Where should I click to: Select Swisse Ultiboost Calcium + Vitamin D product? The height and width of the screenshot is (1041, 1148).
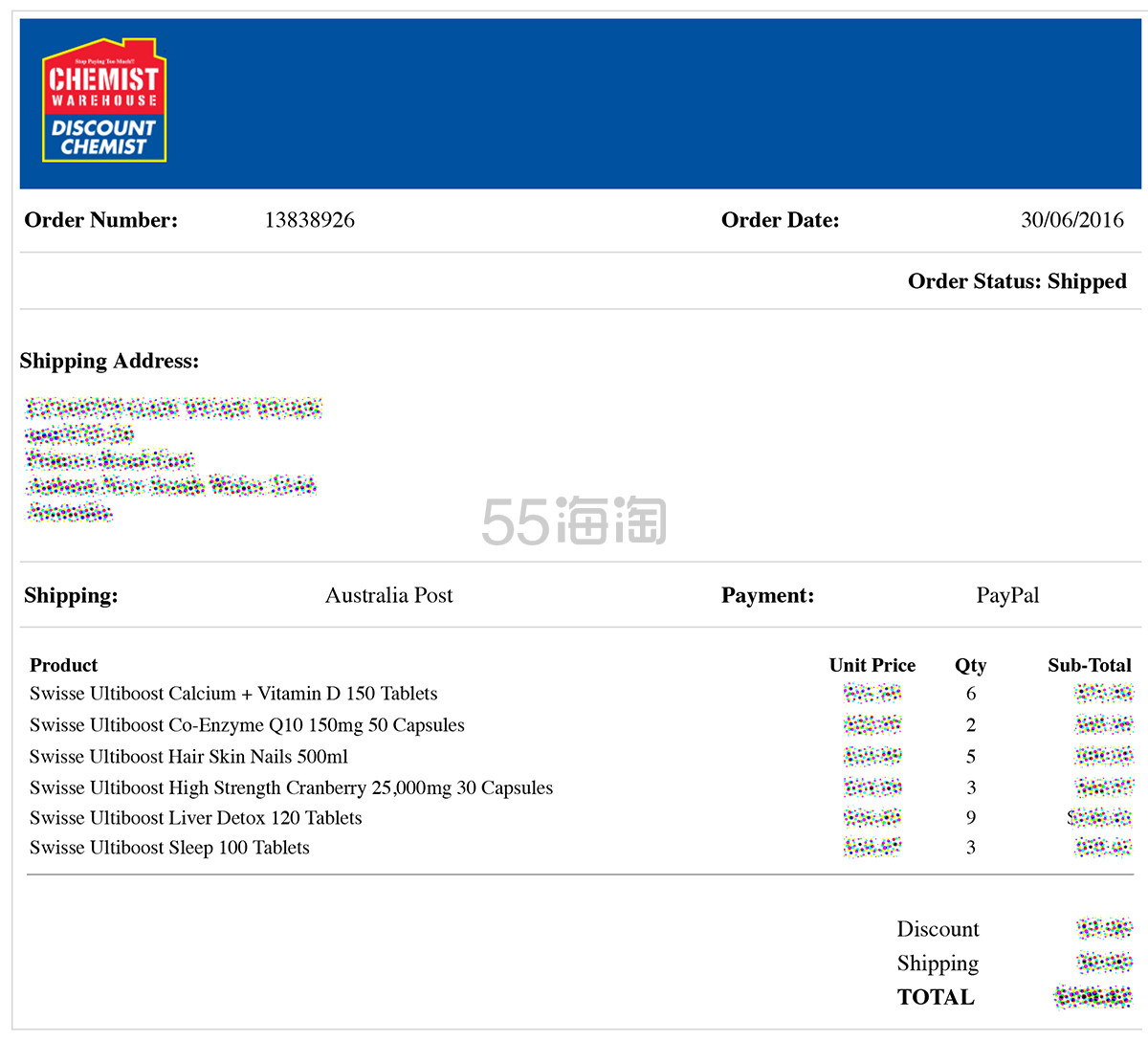tap(233, 694)
